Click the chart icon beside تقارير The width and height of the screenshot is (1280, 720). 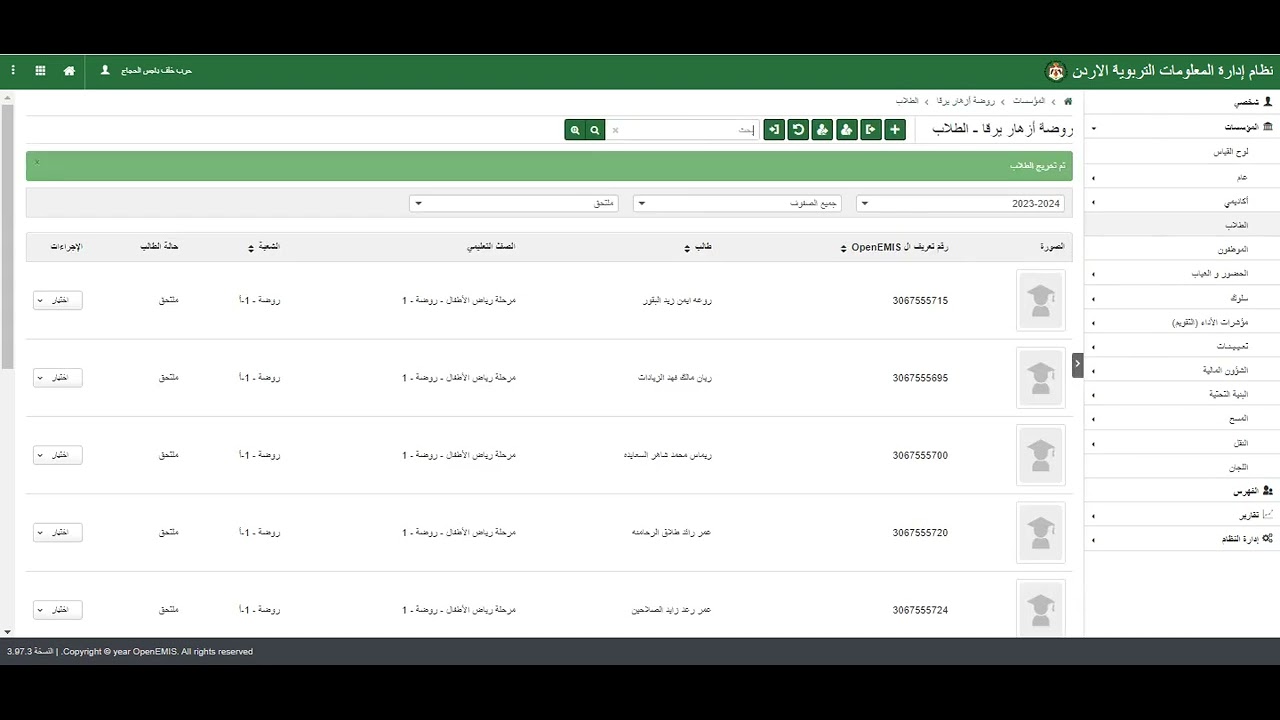pos(1268,515)
